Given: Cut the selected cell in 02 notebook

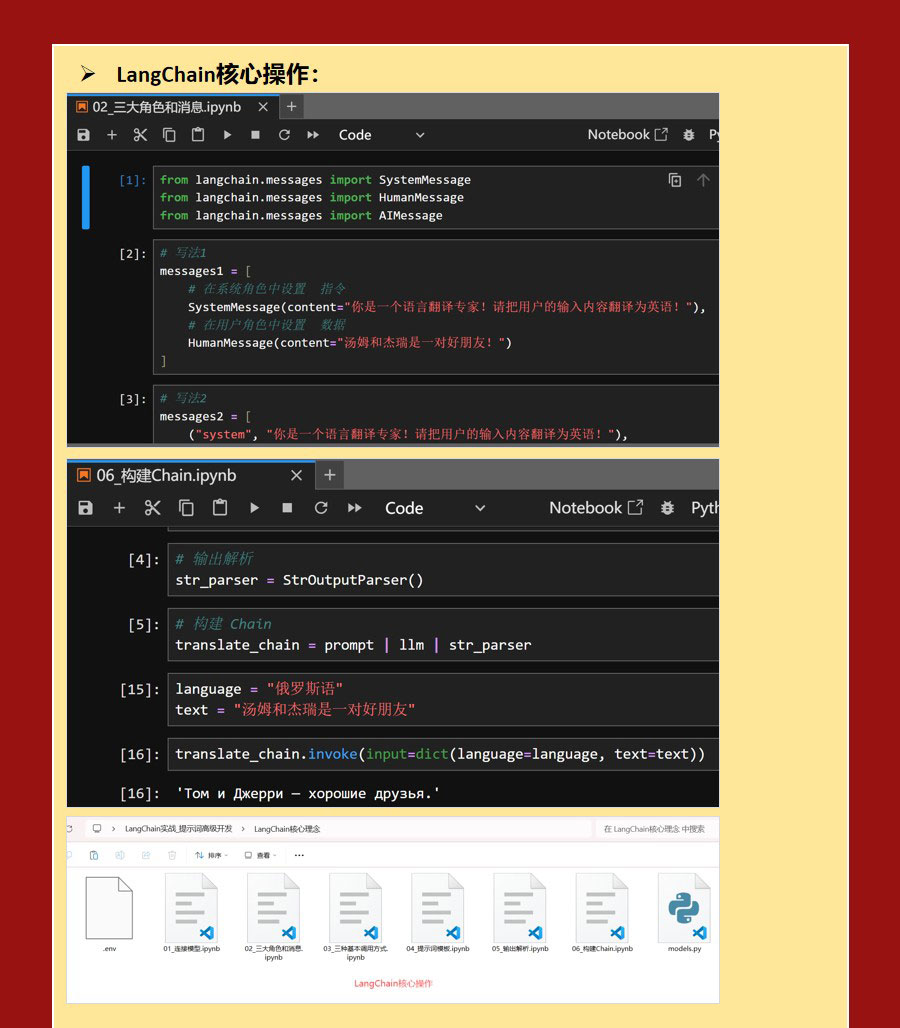Looking at the screenshot, I should pos(140,135).
